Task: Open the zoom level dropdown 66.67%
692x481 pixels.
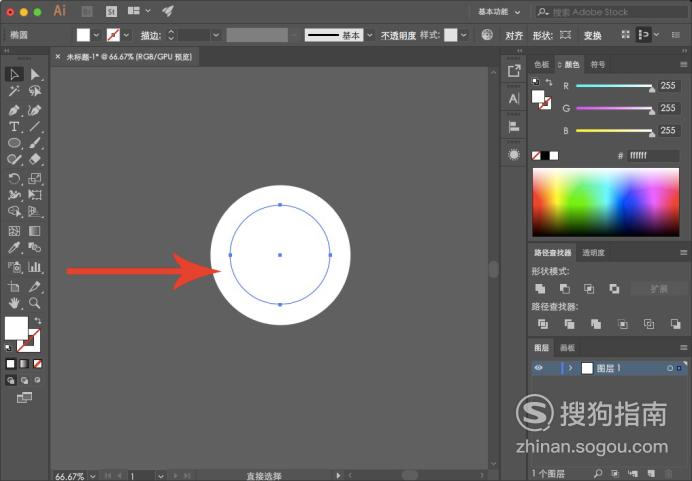Action: (x=93, y=476)
